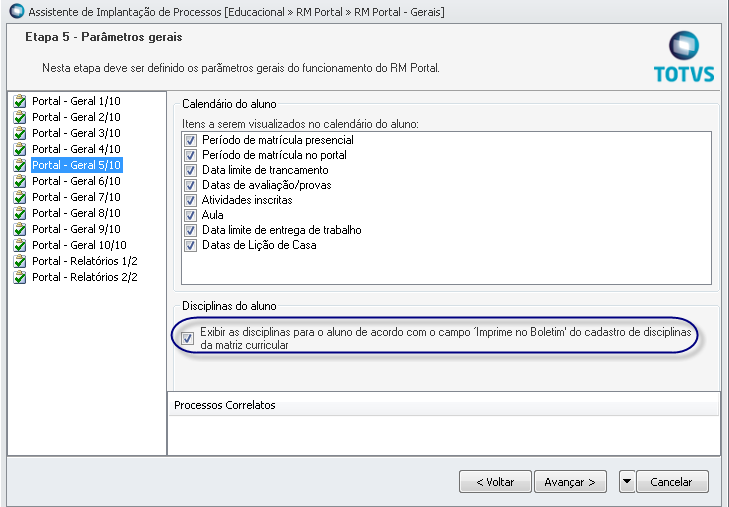This screenshot has height=507, width=729.
Task: Click the checkmark icon beside Portal - Geral 6/10
Action: point(20,181)
